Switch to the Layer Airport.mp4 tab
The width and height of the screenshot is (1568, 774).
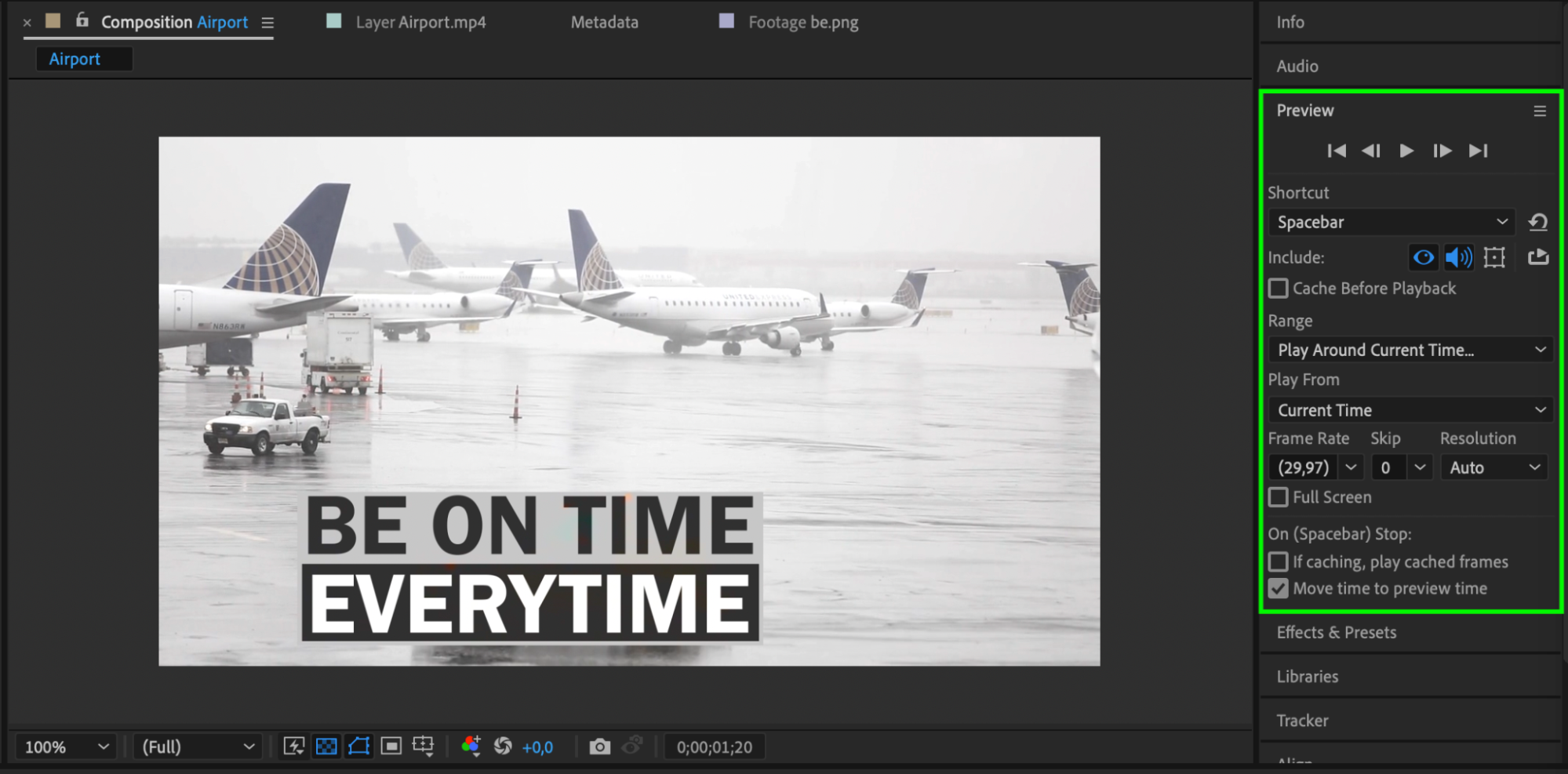click(420, 22)
